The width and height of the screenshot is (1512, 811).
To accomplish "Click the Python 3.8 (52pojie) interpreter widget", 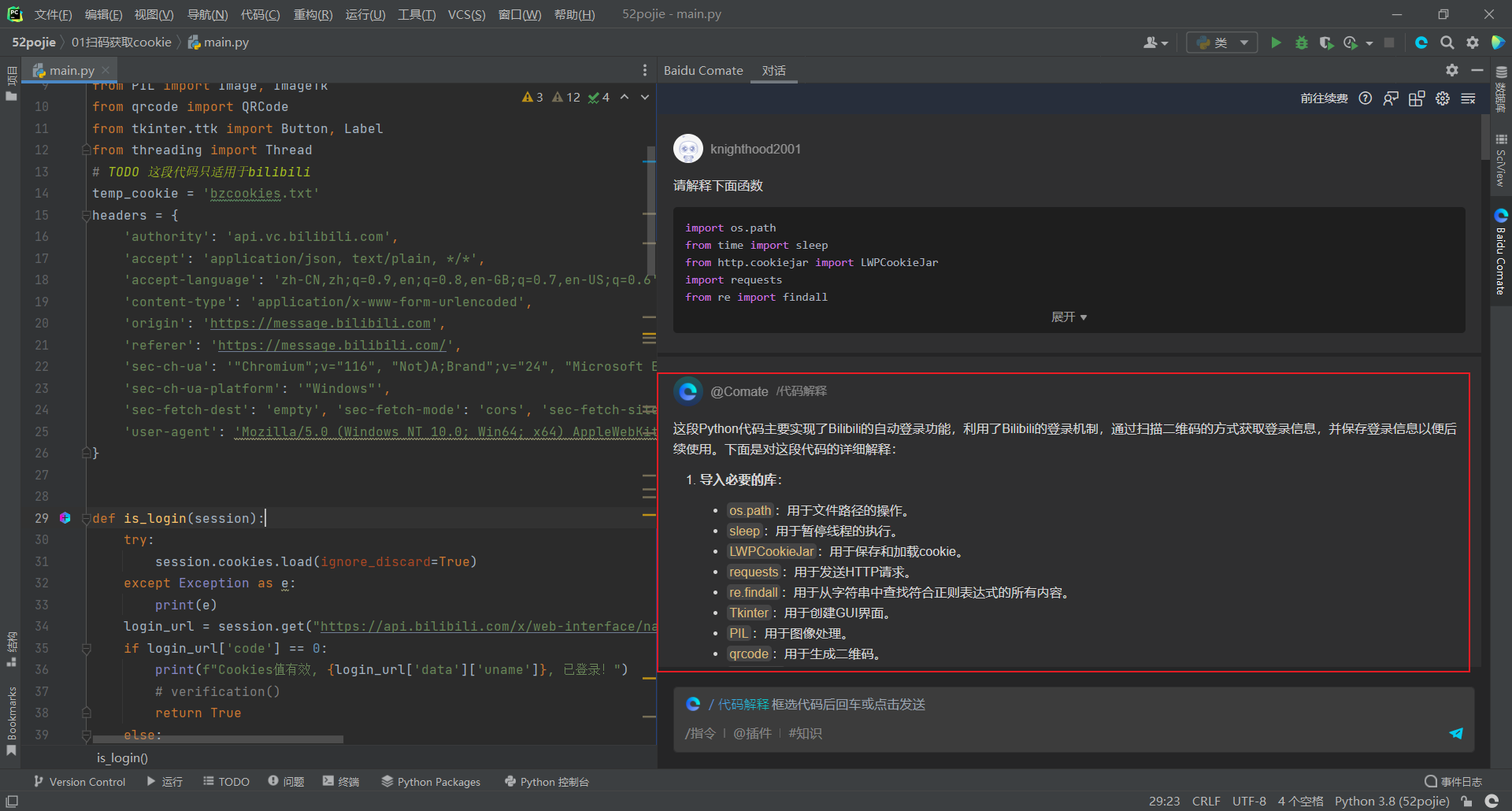I will [1392, 801].
